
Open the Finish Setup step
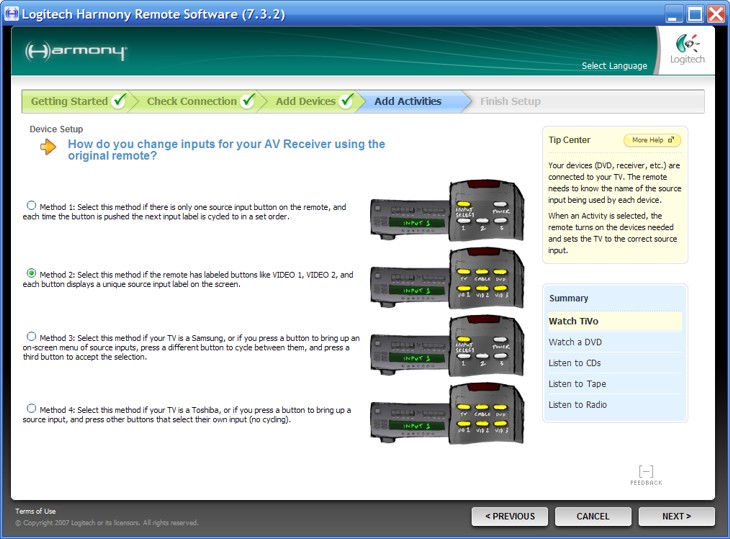(510, 101)
